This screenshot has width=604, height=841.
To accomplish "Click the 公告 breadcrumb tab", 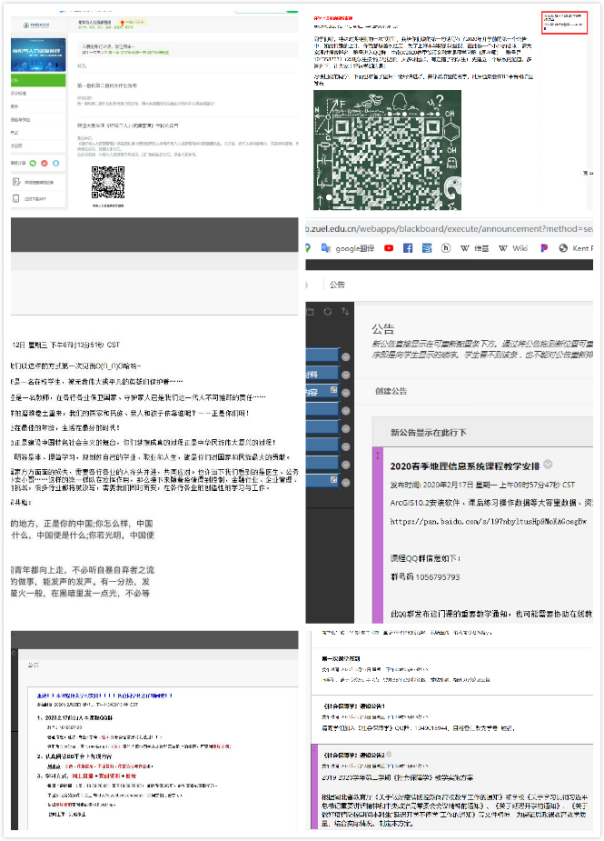I will (x=337, y=284).
